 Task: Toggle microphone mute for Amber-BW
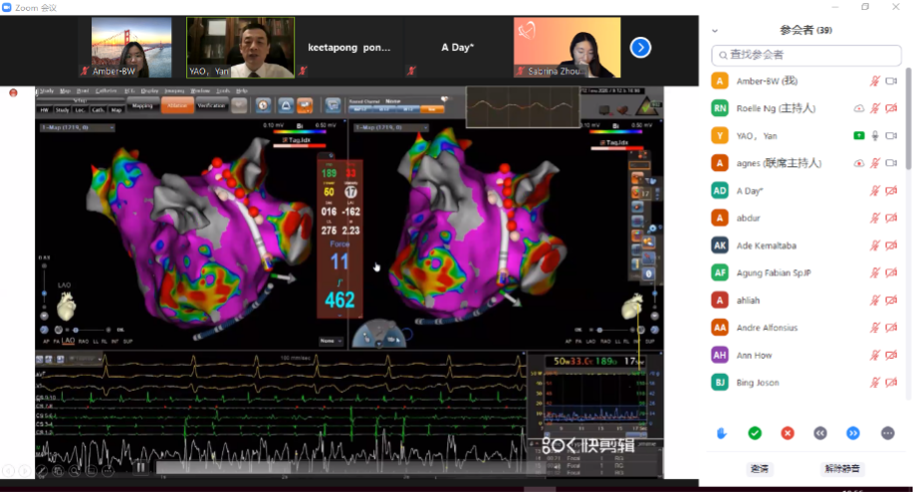874,81
